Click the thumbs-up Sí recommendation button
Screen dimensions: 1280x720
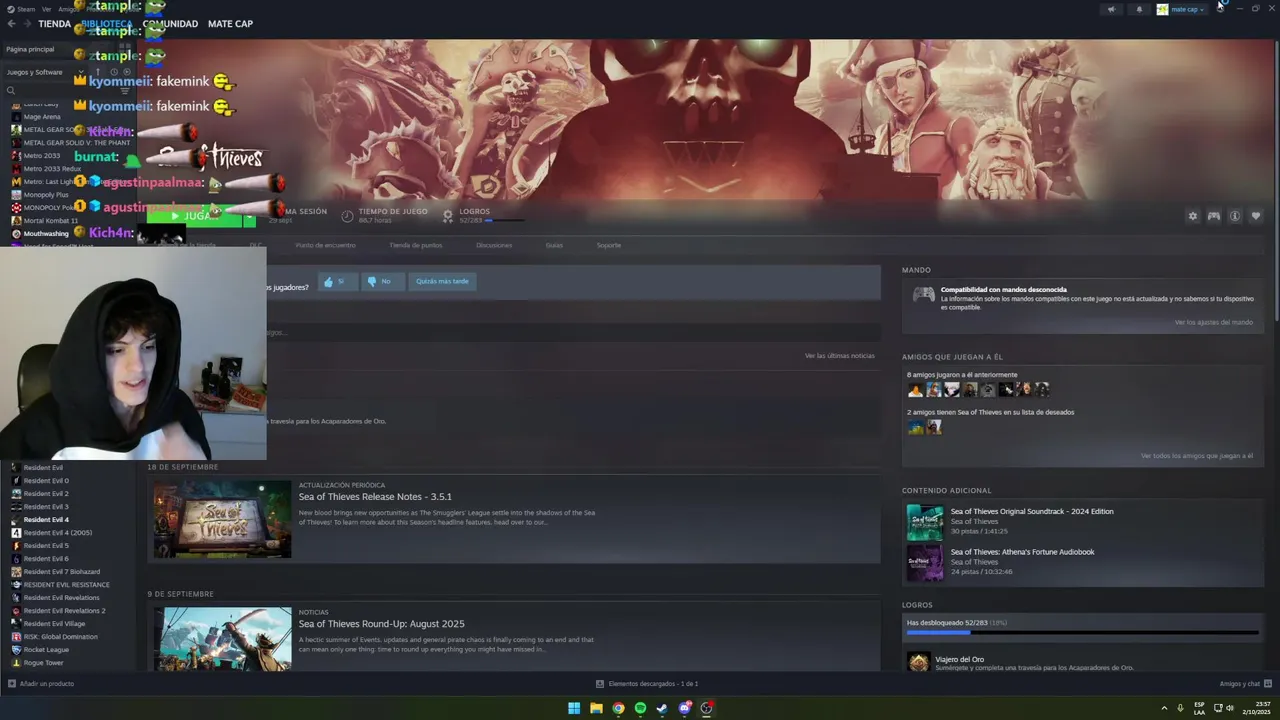[x=338, y=282]
